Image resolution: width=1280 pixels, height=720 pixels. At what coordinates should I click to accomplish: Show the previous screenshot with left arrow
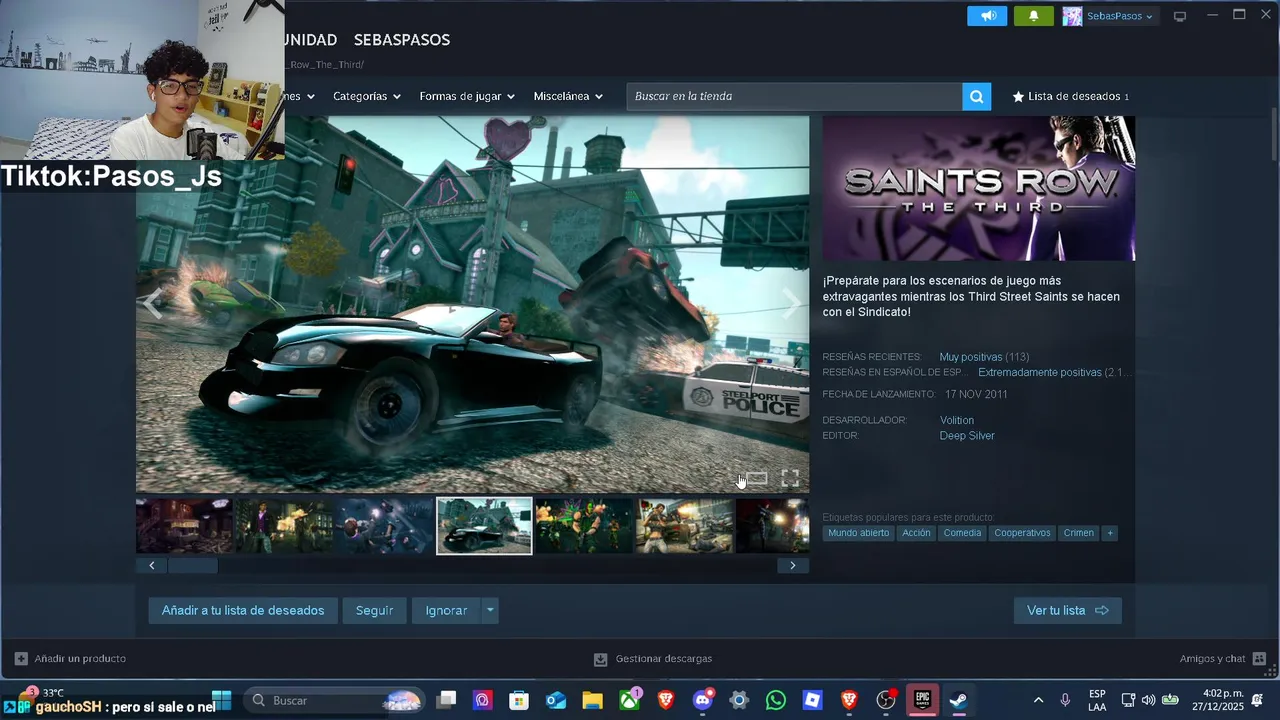pyautogui.click(x=153, y=304)
